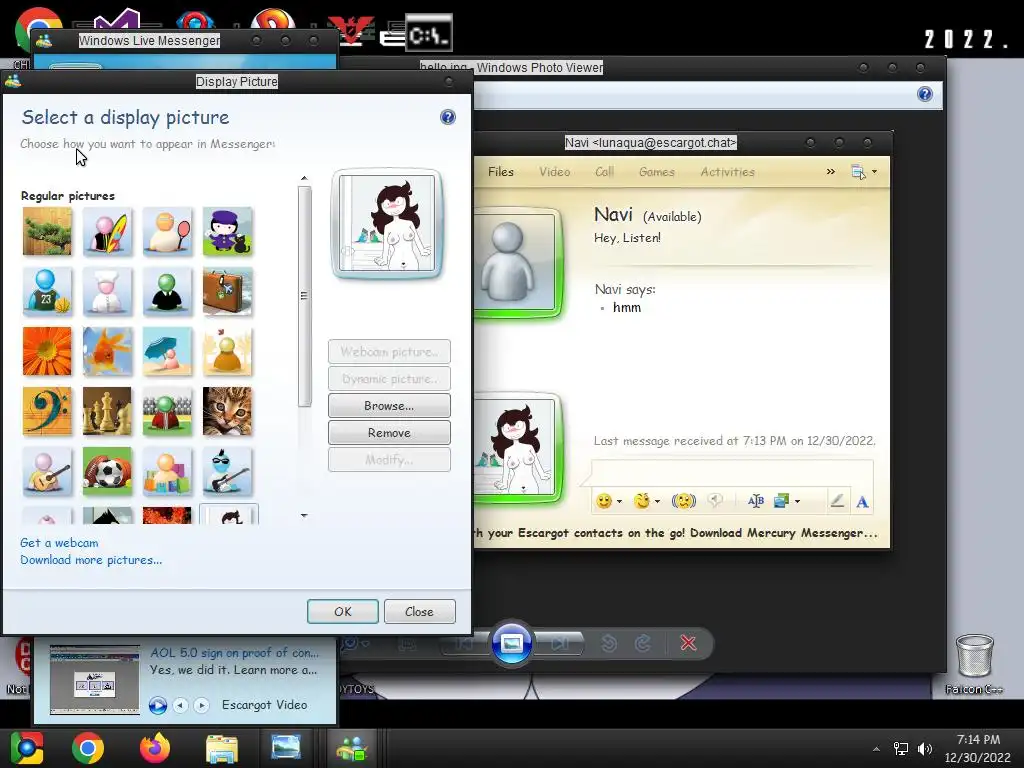Choose the chess pieces display picture

[x=107, y=411]
